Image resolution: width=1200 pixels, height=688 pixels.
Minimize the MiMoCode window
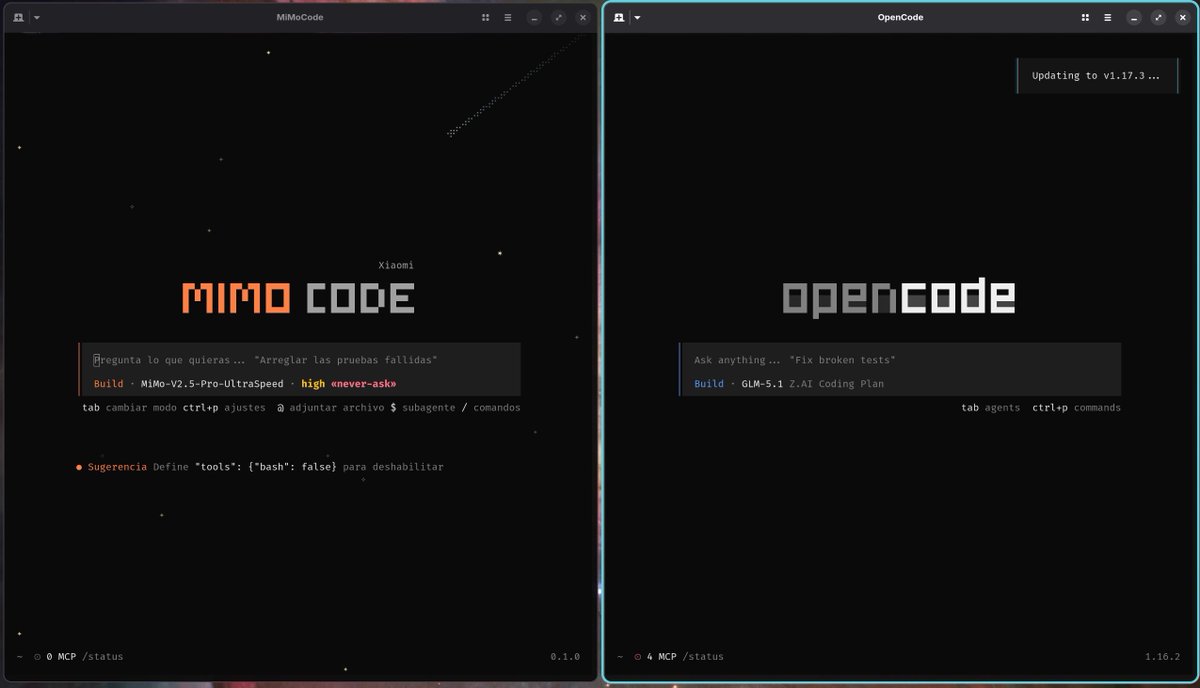click(534, 17)
